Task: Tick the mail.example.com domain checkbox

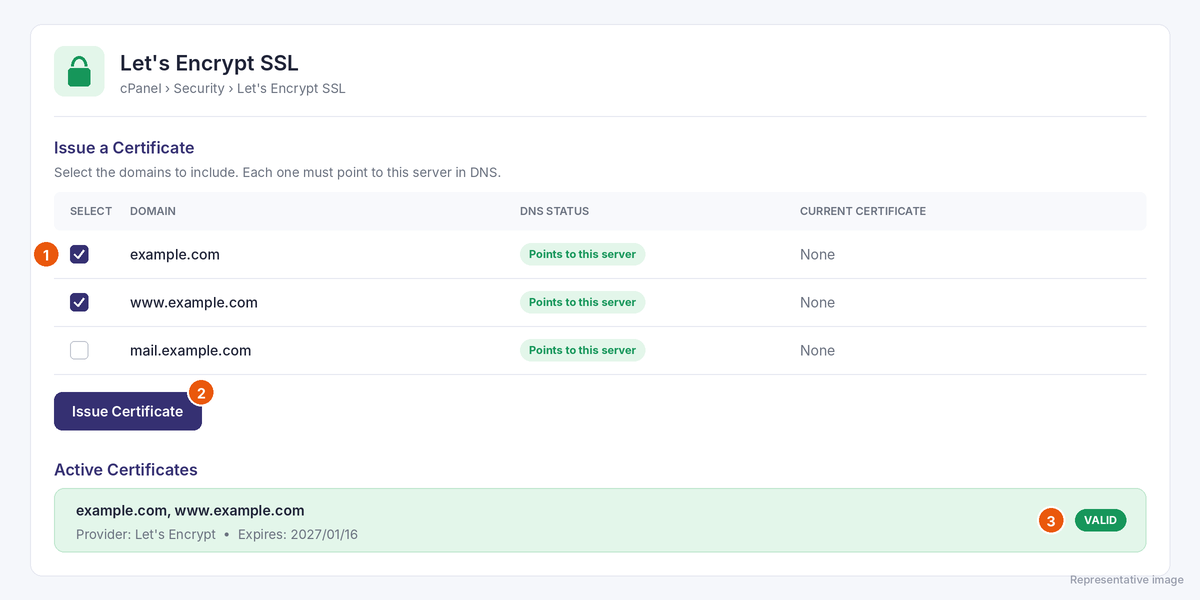Action: point(79,350)
